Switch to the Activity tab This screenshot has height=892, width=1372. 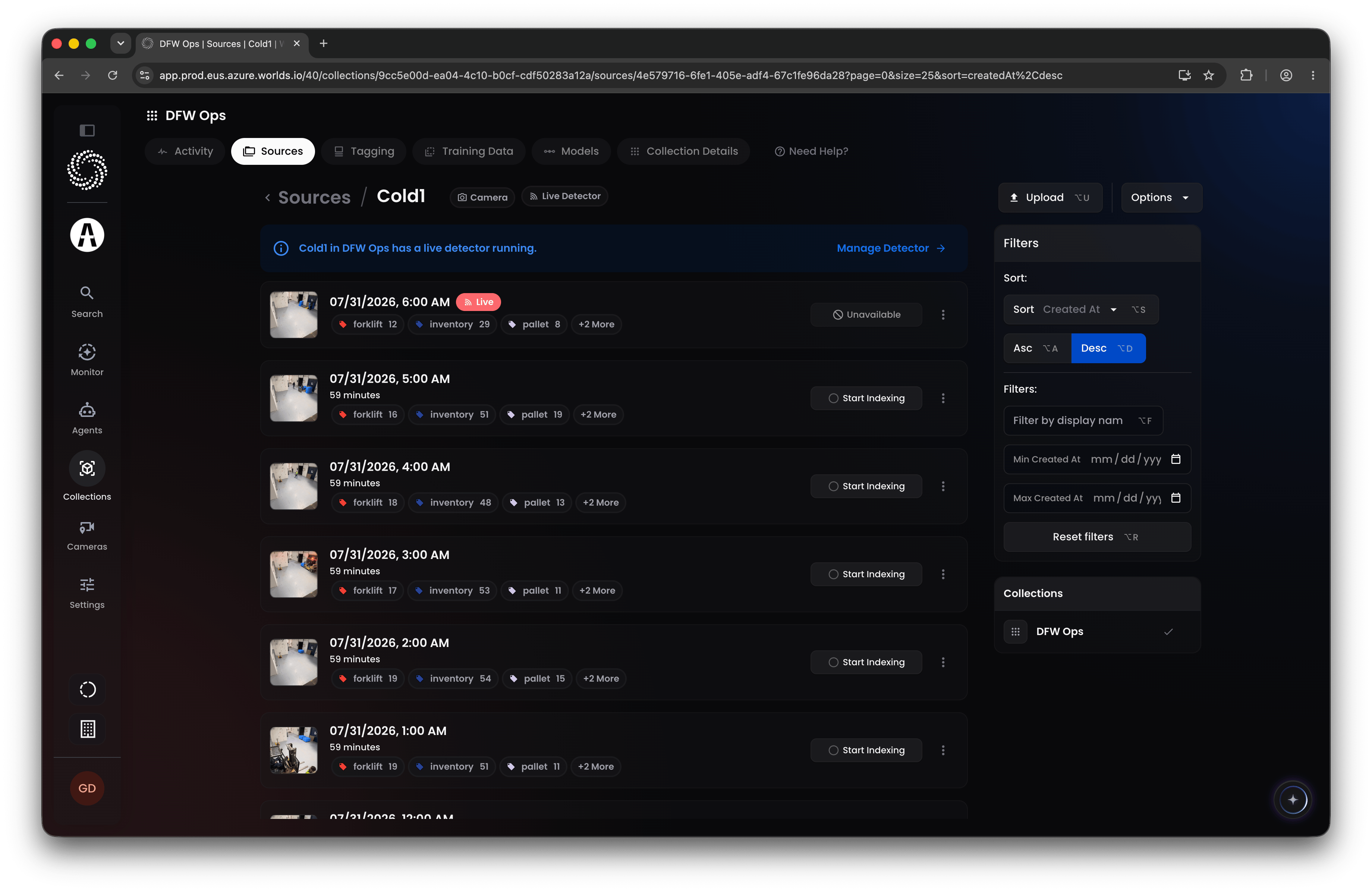pos(186,151)
